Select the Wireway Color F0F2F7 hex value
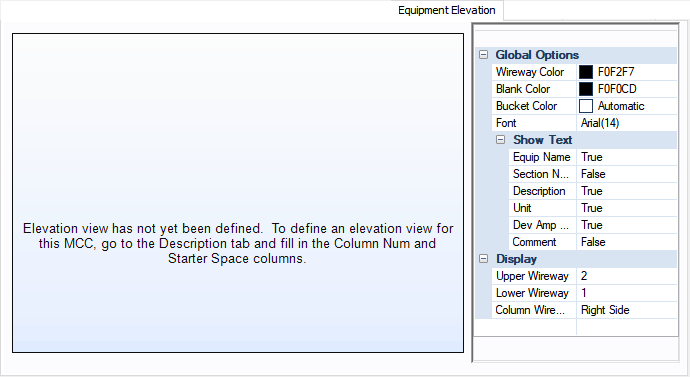 [616, 72]
